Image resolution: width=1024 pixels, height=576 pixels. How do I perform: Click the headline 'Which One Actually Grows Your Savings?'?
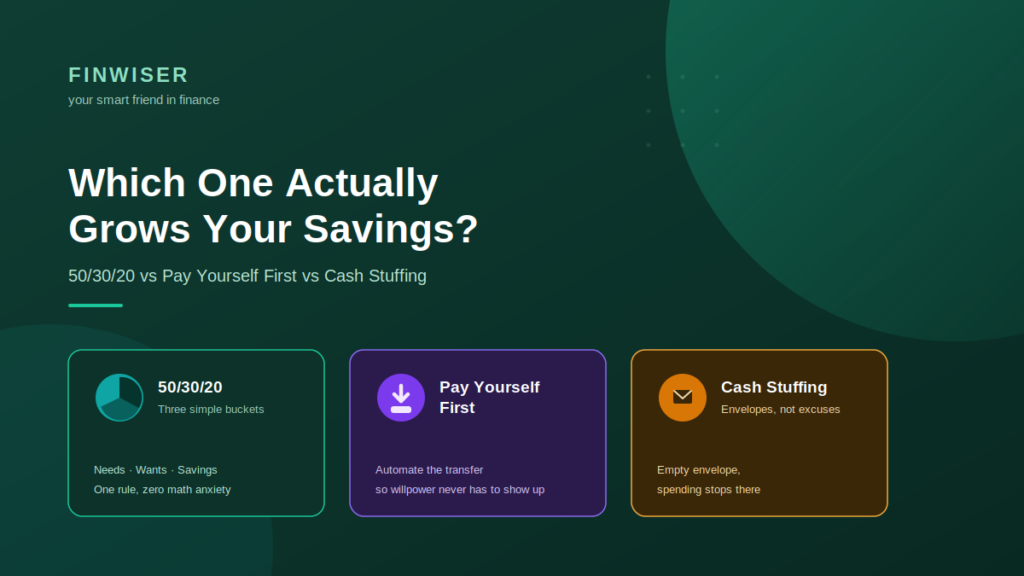tap(273, 206)
